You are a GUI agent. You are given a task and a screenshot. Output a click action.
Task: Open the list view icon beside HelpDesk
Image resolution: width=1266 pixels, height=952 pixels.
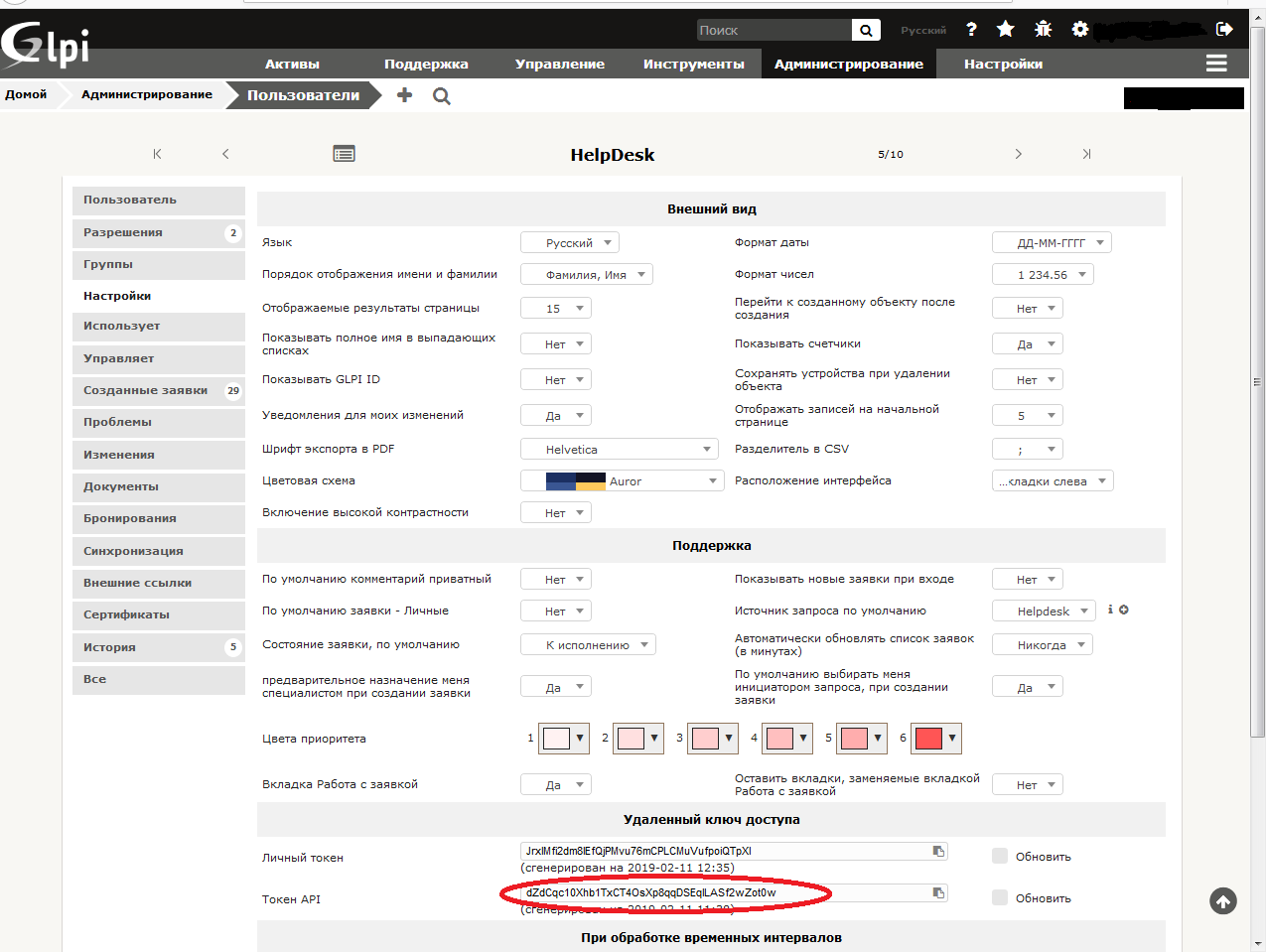[344, 154]
